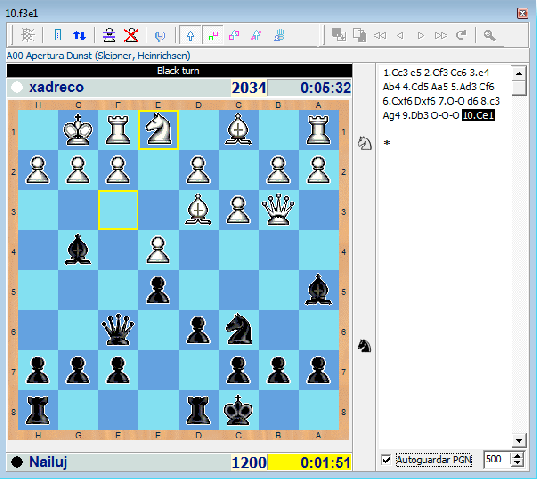Toggle the green-pink path mode button
The width and height of the screenshot is (537, 479).
(x=213, y=35)
